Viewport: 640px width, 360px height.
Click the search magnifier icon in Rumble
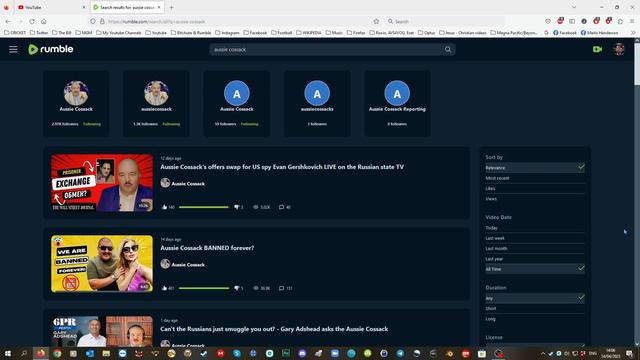coord(448,49)
